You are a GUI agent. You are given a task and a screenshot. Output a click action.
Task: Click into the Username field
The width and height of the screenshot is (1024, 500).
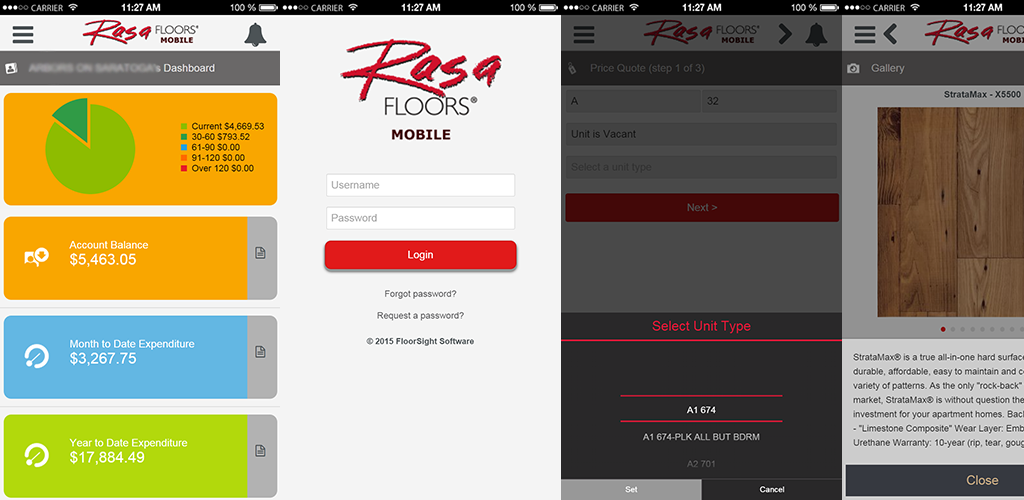(x=421, y=185)
